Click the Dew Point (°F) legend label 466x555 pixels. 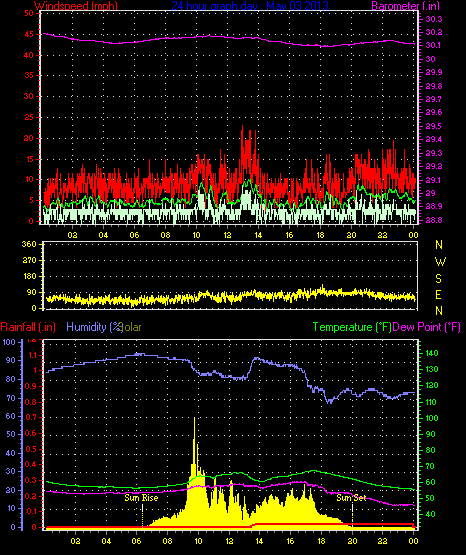(x=426, y=327)
